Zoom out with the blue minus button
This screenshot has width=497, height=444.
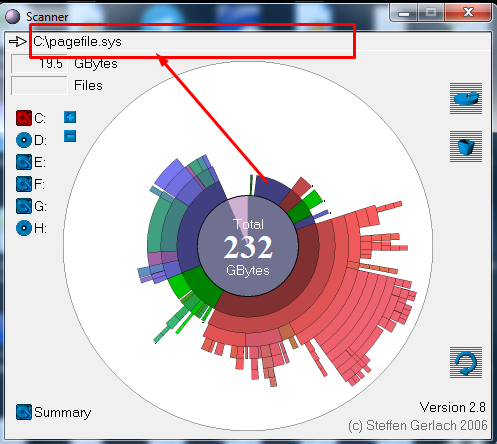click(70, 136)
